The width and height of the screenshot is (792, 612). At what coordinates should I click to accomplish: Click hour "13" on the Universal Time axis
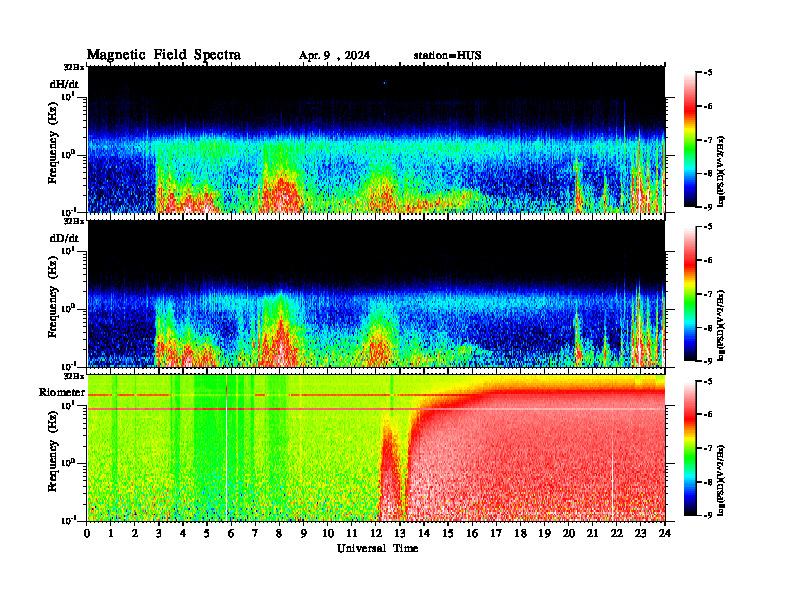(400, 533)
